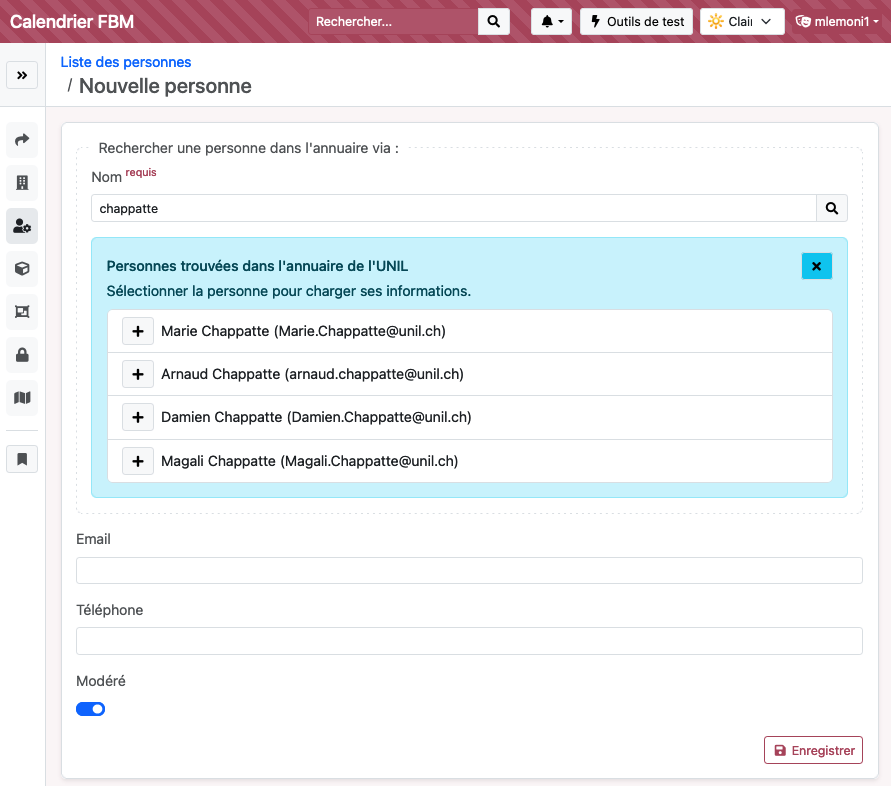Click the Enregistrer button
The width and height of the screenshot is (891, 786).
[813, 750]
